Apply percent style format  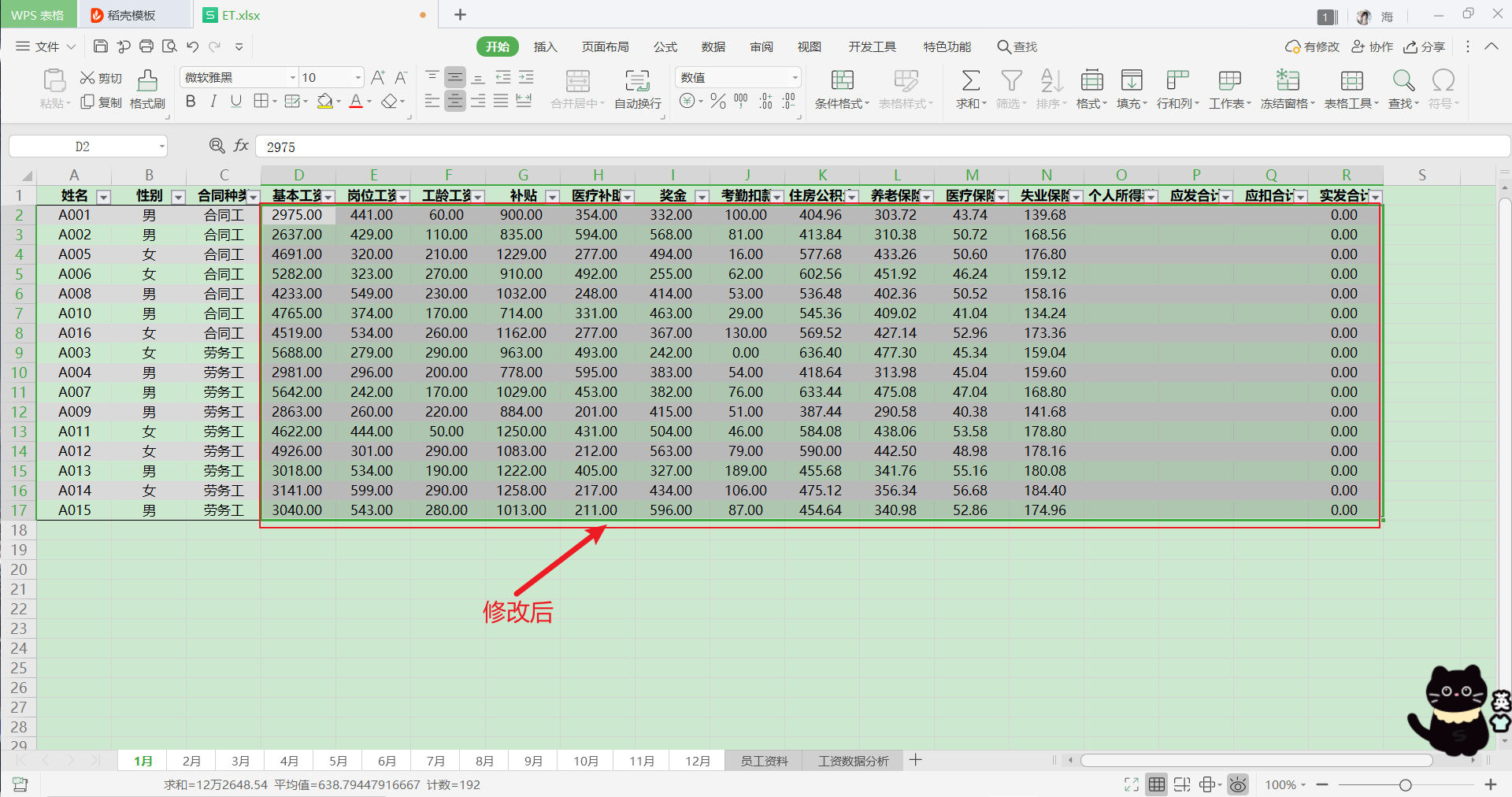tap(717, 101)
